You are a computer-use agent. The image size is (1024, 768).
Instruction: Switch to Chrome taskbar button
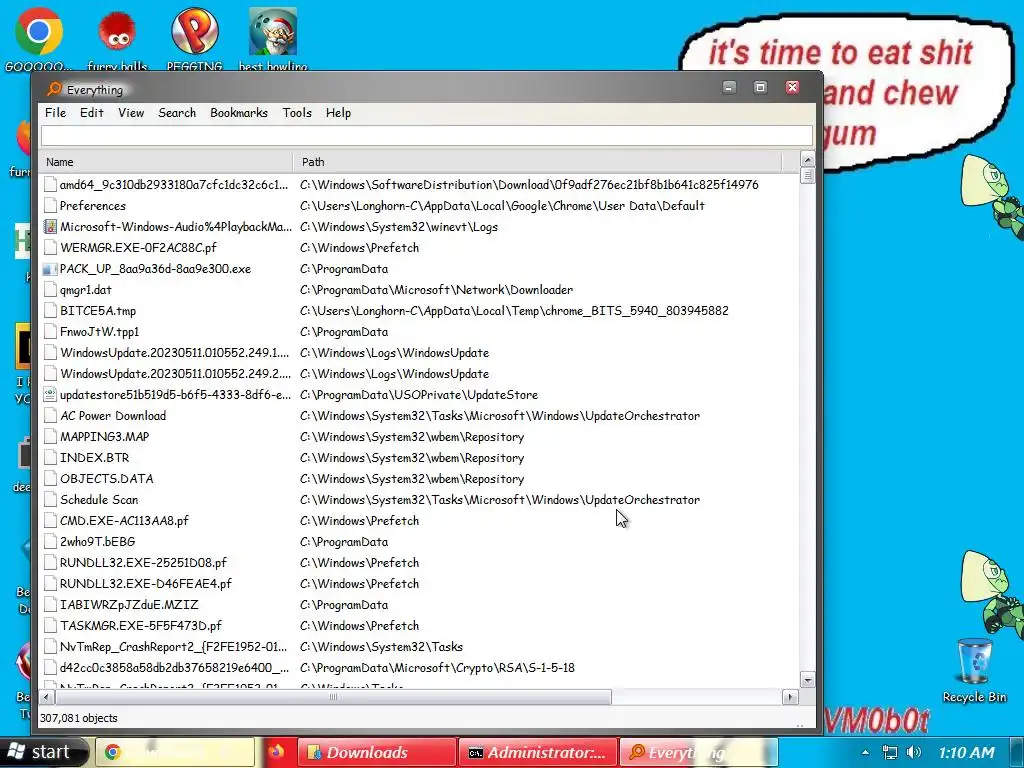click(x=175, y=752)
